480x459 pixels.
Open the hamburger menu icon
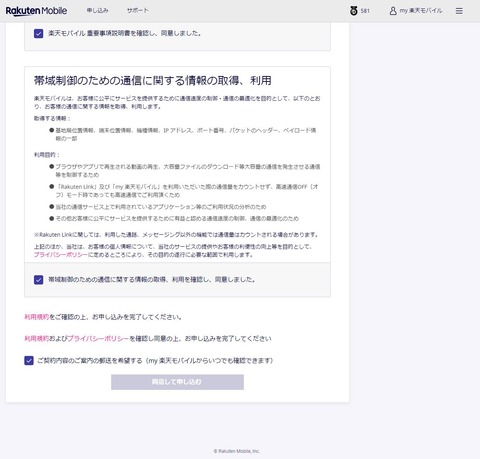(459, 11)
